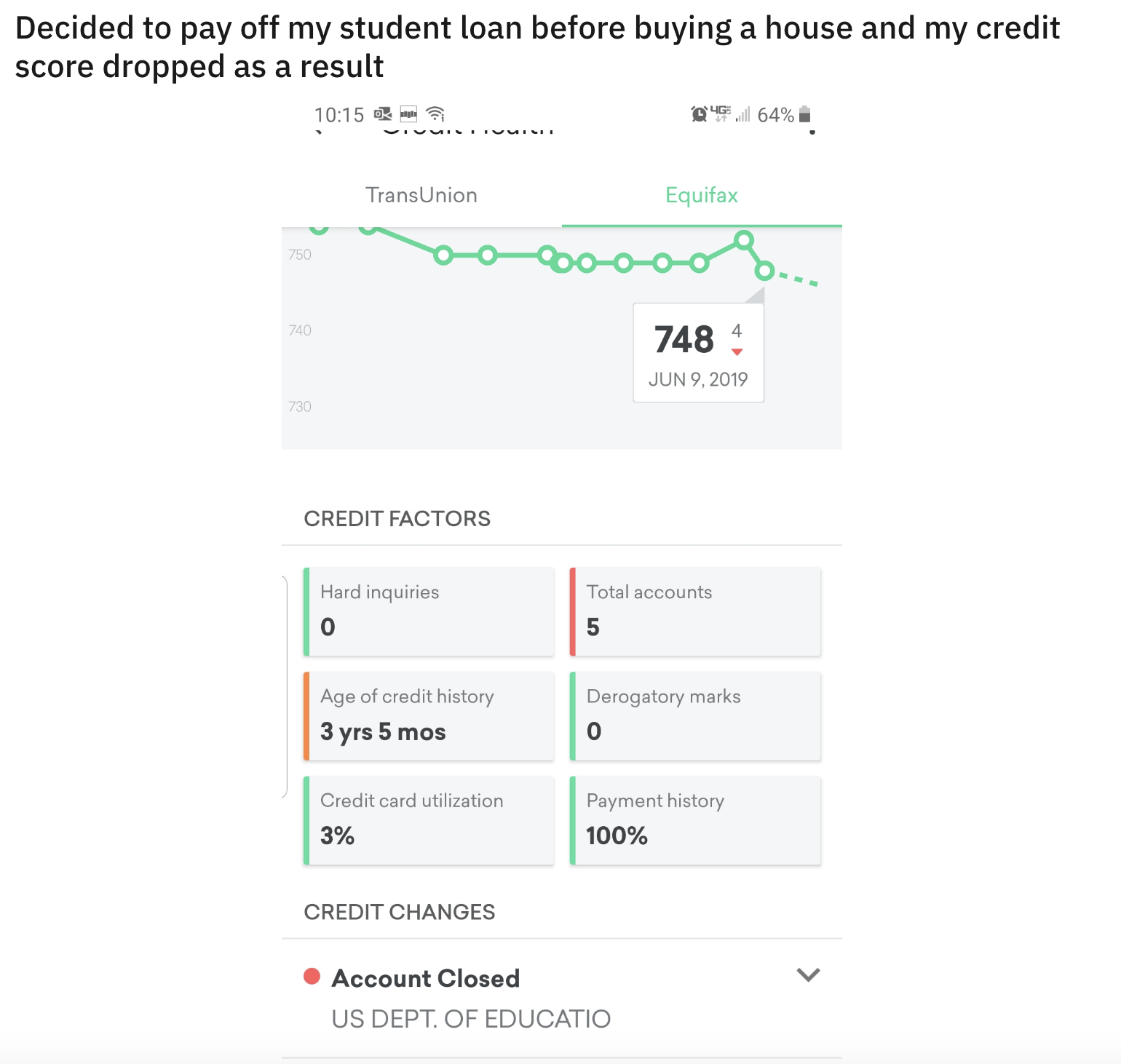The width and height of the screenshot is (1121, 1064).
Task: Click the Payment history 100% card
Action: pos(695,819)
